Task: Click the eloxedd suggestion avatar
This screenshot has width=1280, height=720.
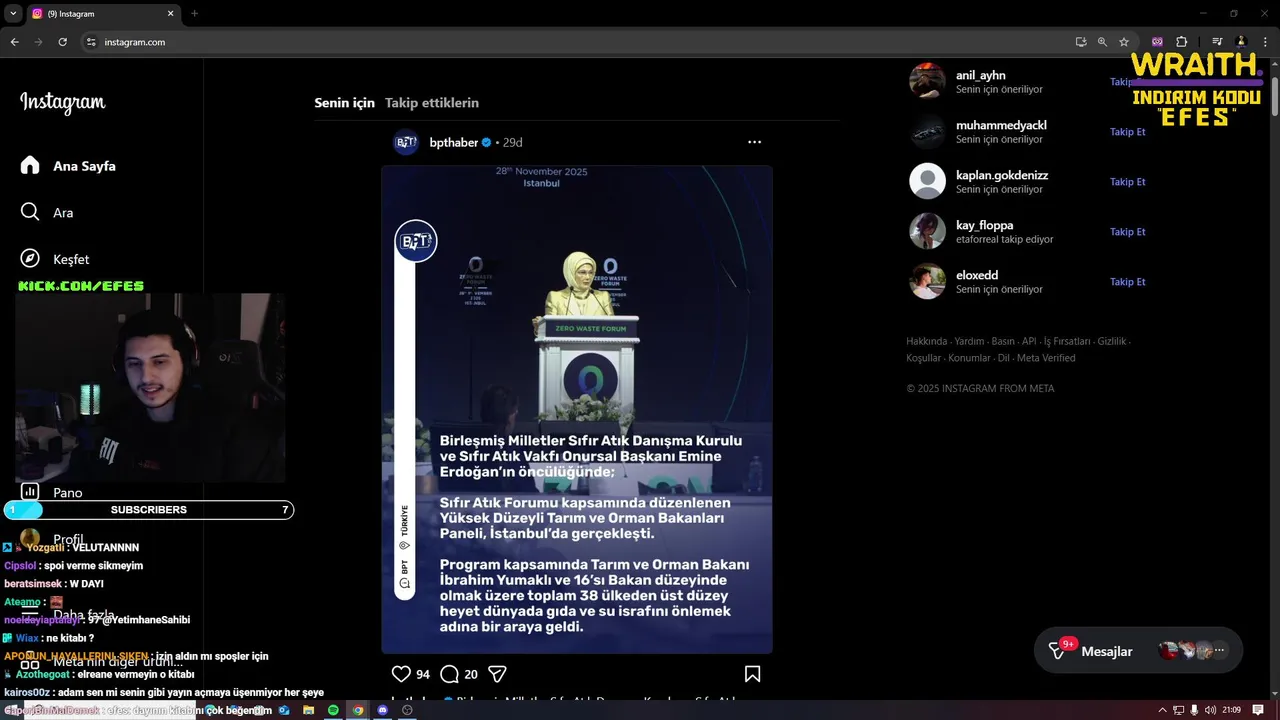Action: (x=927, y=281)
